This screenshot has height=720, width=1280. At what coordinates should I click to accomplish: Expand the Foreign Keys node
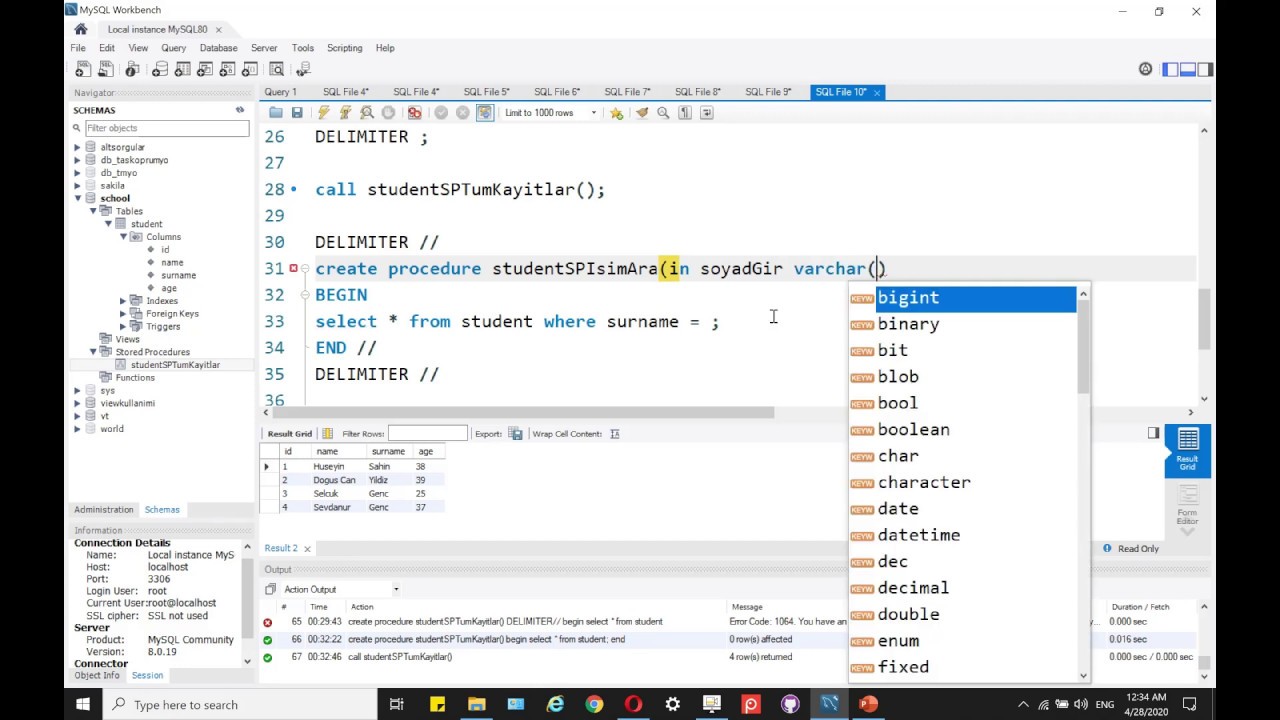(124, 314)
